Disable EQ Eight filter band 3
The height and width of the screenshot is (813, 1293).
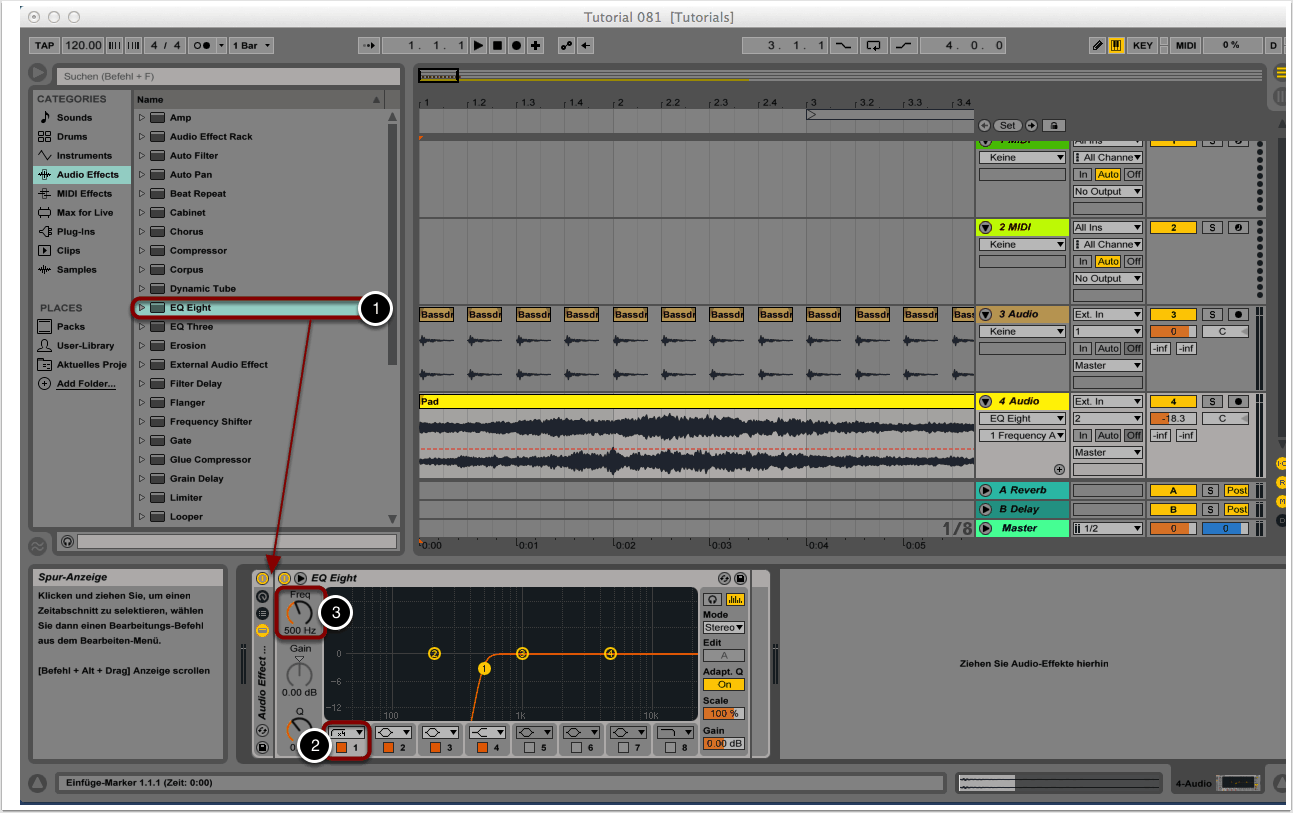437,747
